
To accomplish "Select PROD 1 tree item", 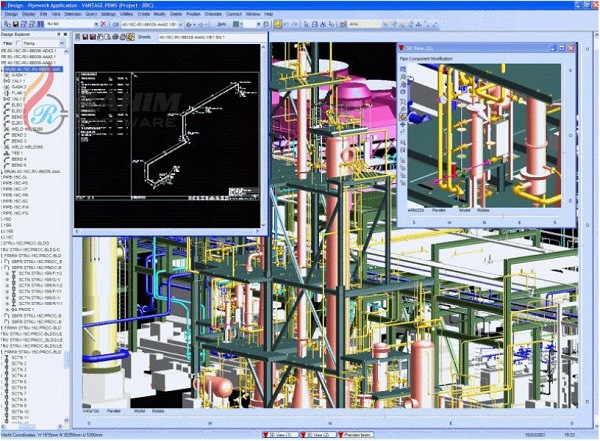I will point(26,309).
